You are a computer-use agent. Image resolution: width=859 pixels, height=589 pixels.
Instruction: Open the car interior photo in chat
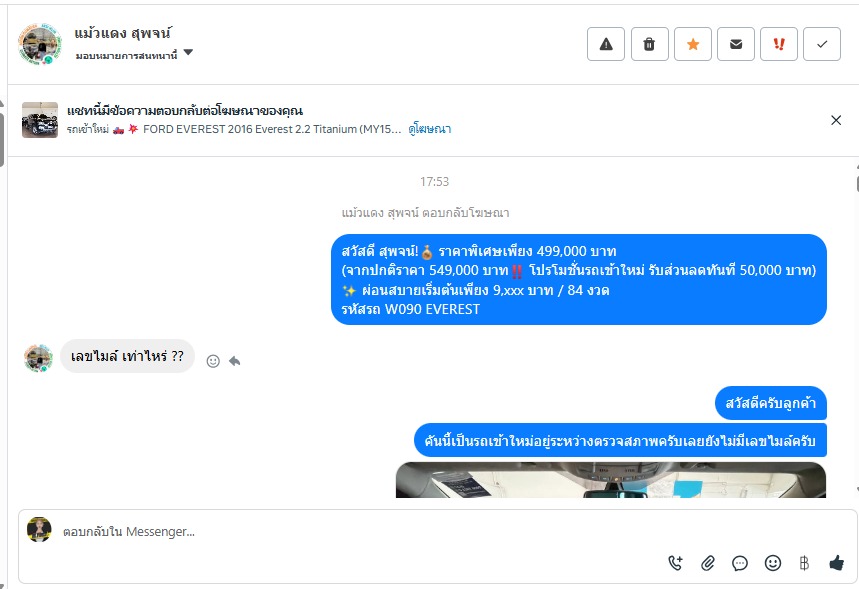[611, 480]
